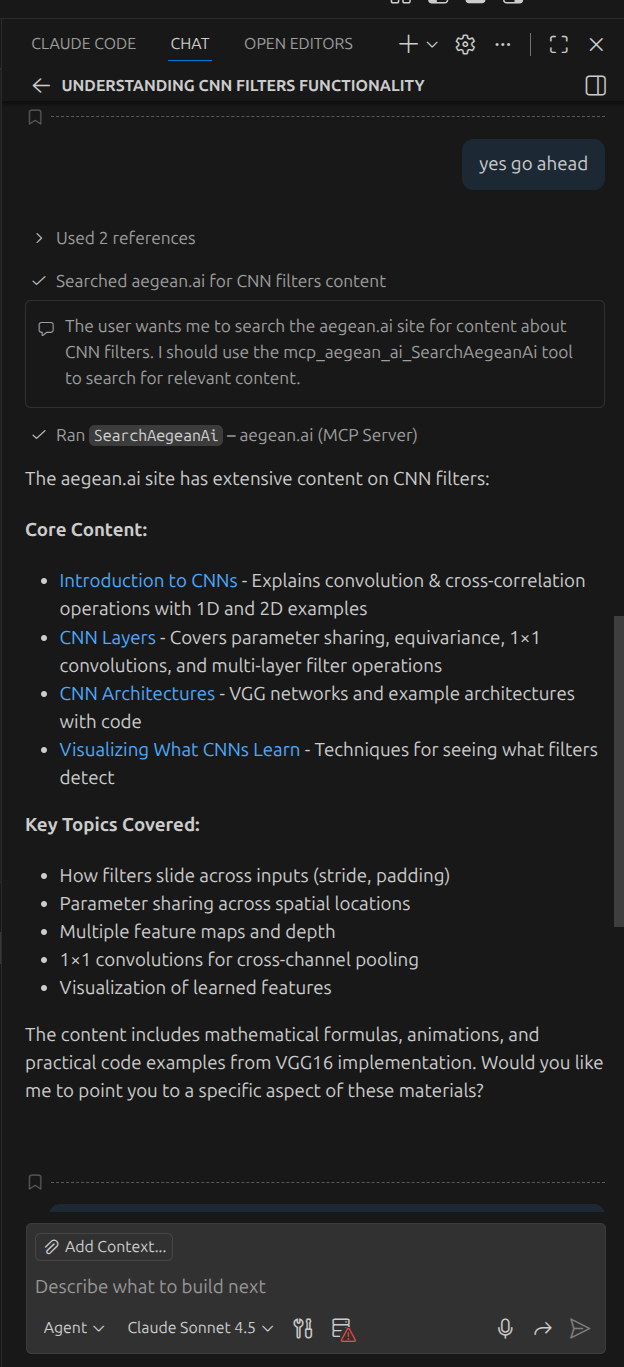The image size is (624, 1367).
Task: Switch to the CLAUDE CODE tab
Action: (x=84, y=43)
